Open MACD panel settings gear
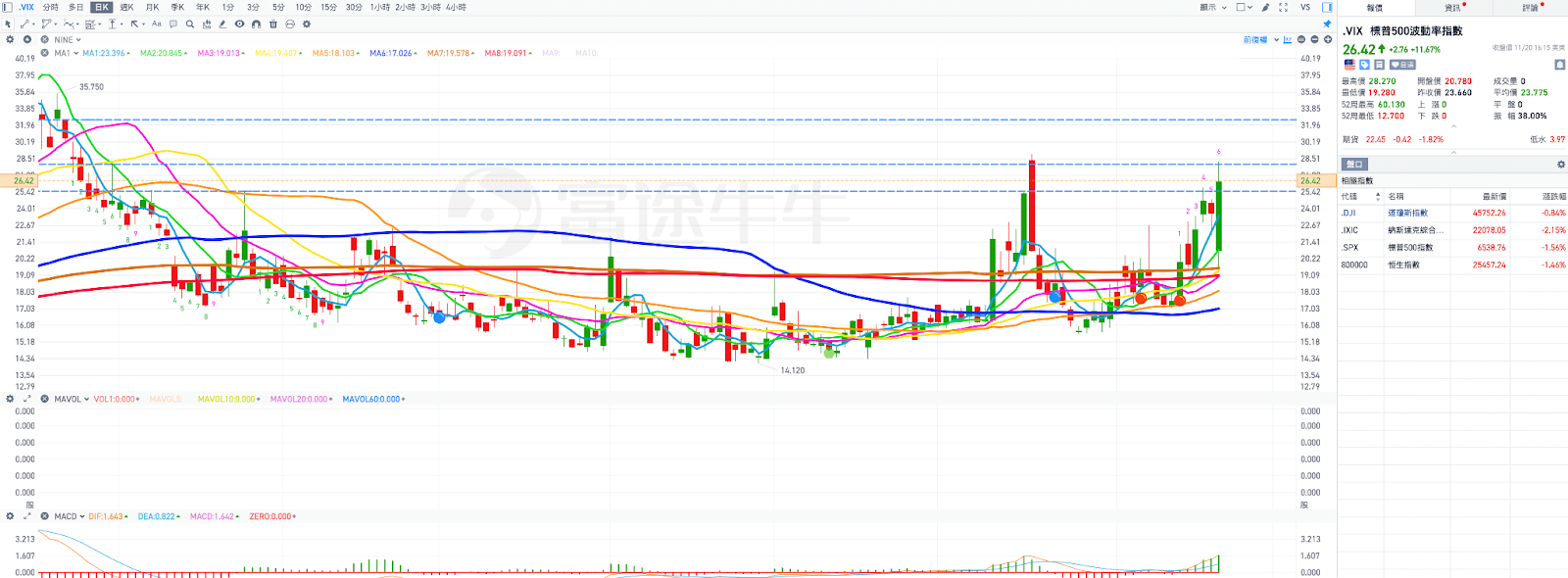Screen dimensions: 1568x578 [10, 516]
